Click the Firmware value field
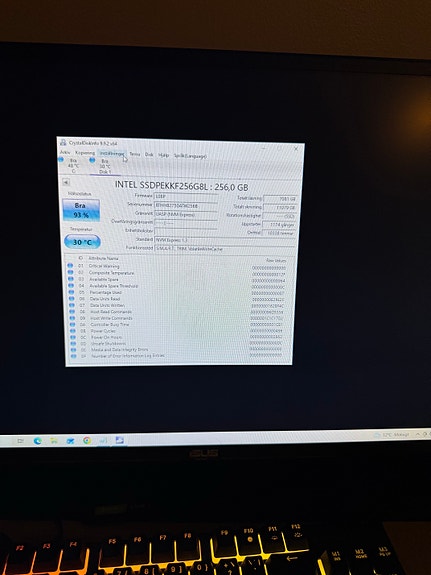Viewport: 431px width, 575px height. [x=186, y=197]
